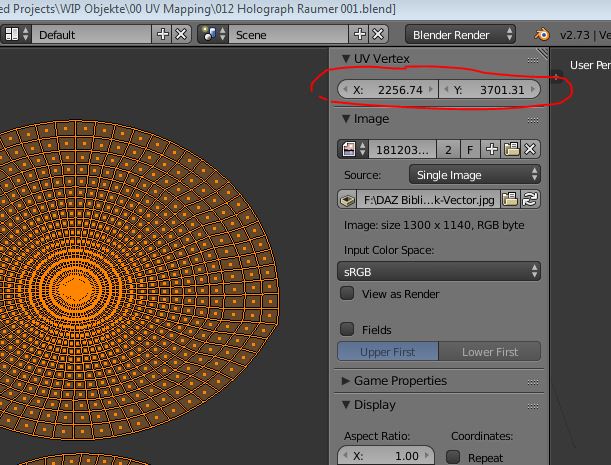Toggle fake user F button

[x=470, y=149]
